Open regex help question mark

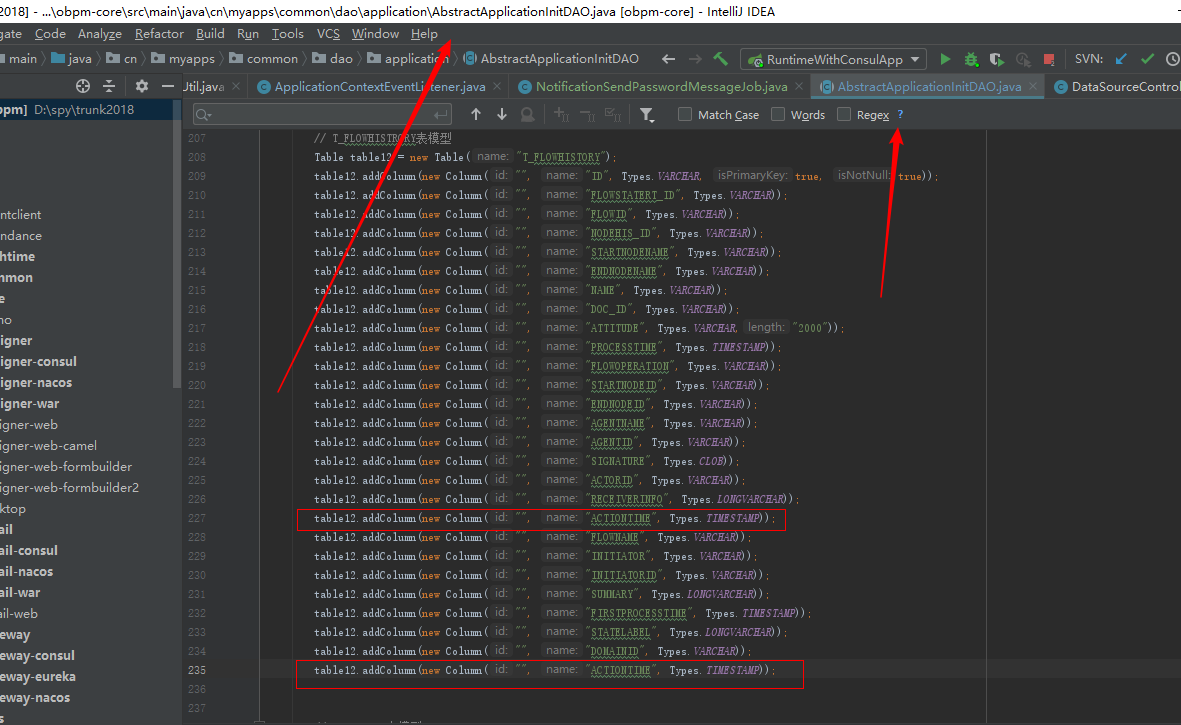pyautogui.click(x=900, y=114)
